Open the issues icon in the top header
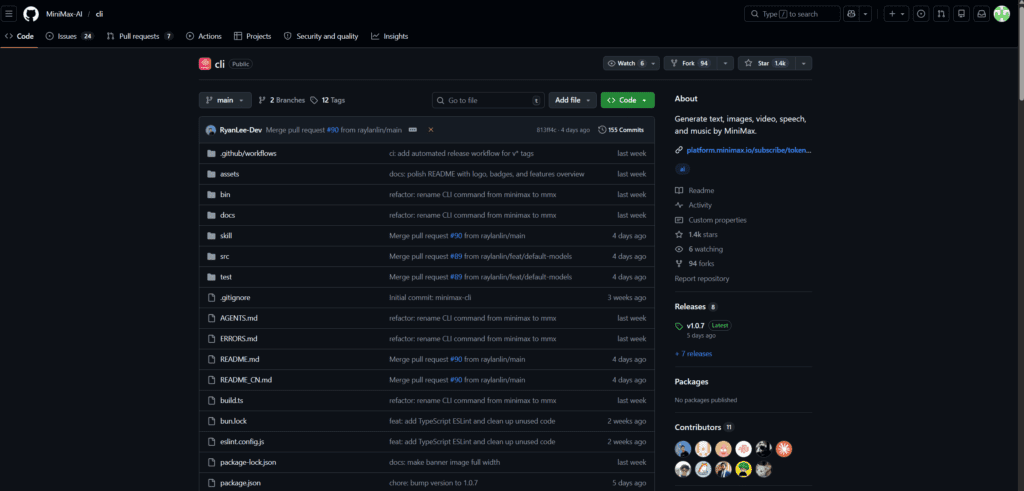Image resolution: width=1024 pixels, height=491 pixels. pos(921,14)
